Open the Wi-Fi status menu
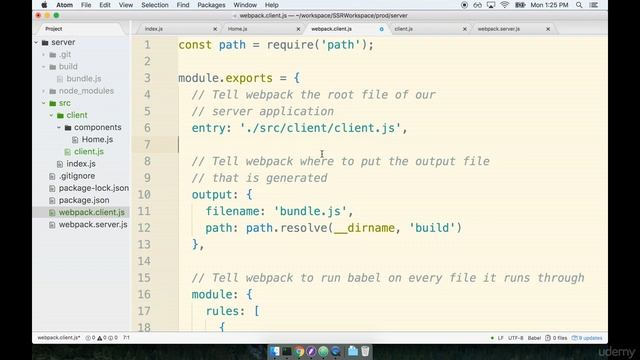The image size is (640, 360). point(504,5)
